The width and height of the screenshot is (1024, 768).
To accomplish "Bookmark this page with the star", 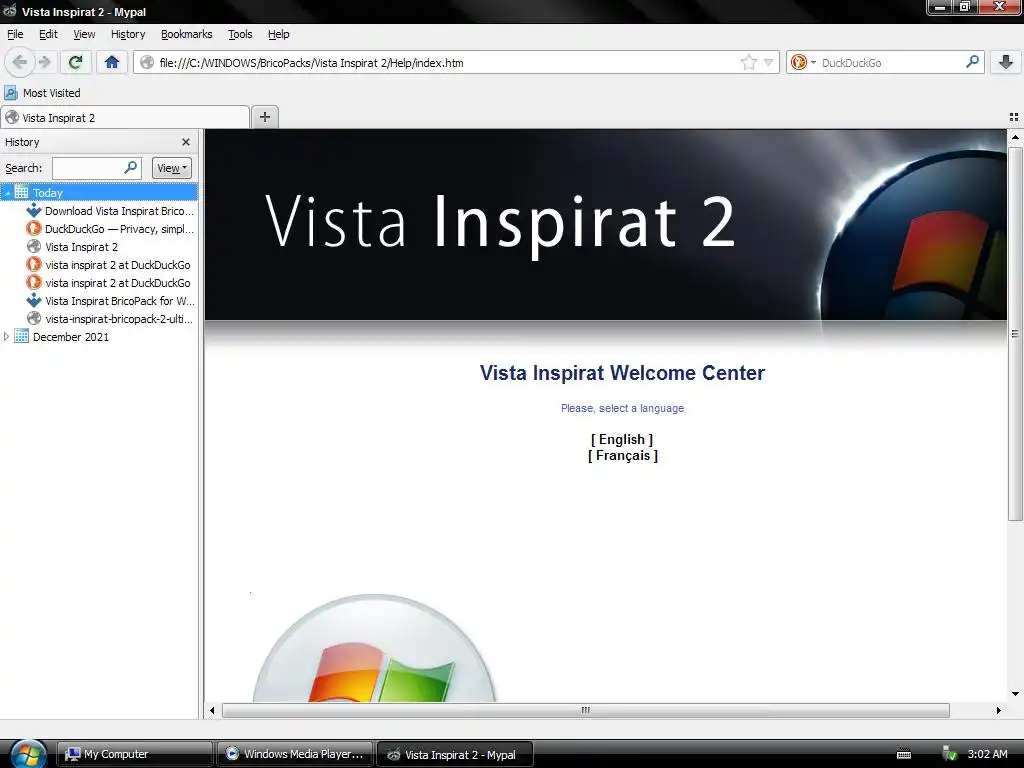I will pos(748,63).
